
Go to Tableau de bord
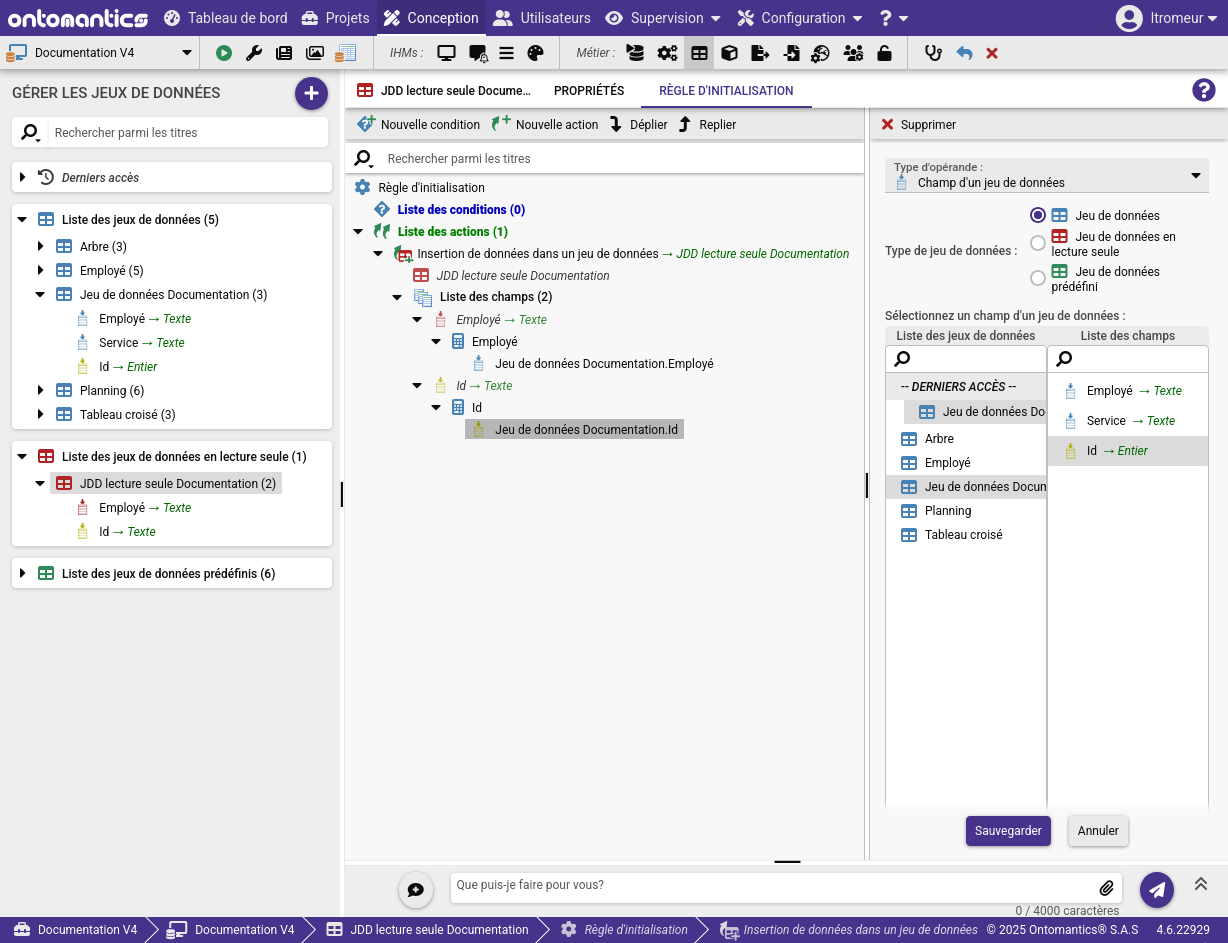(226, 18)
